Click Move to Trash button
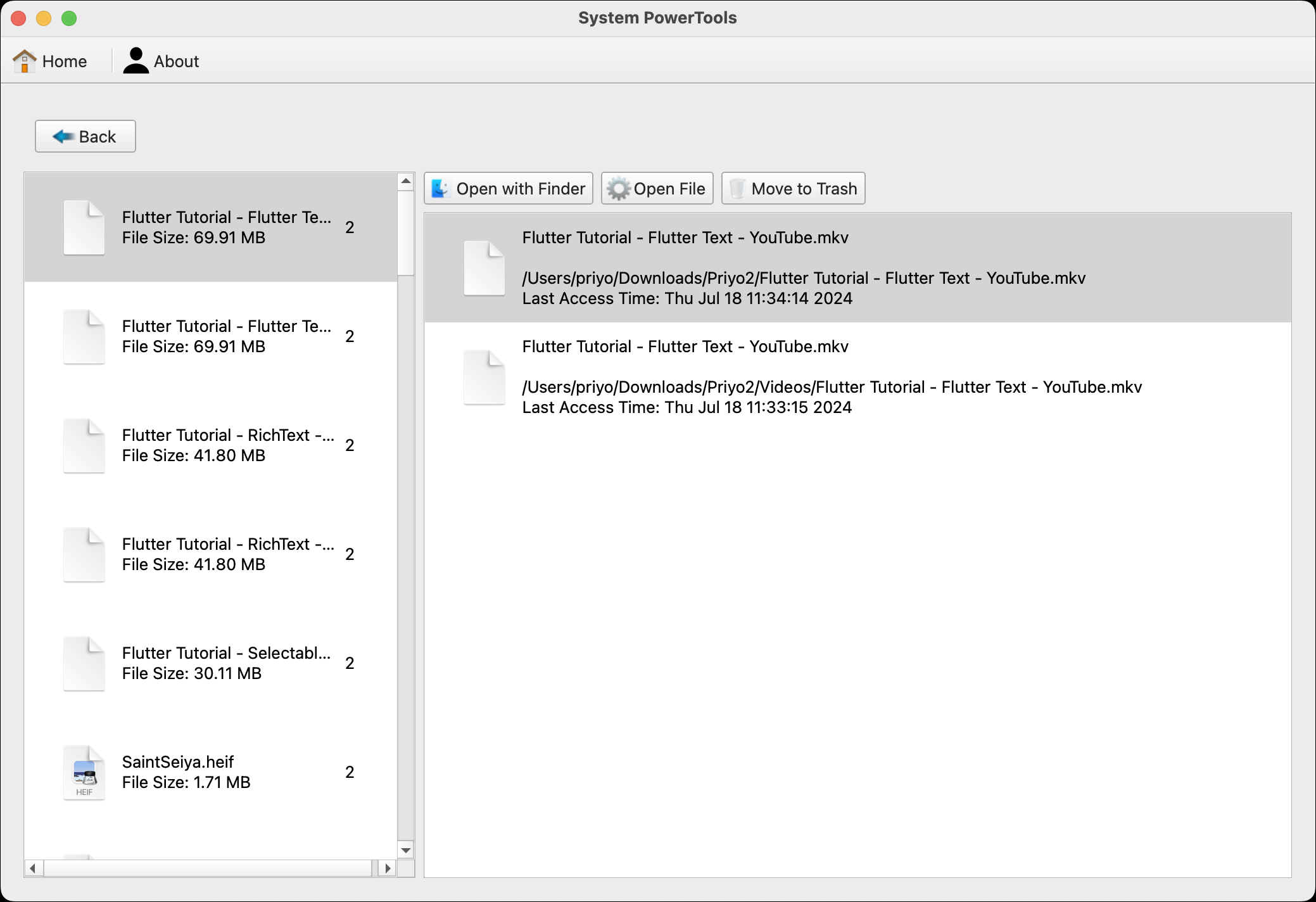 tap(794, 188)
